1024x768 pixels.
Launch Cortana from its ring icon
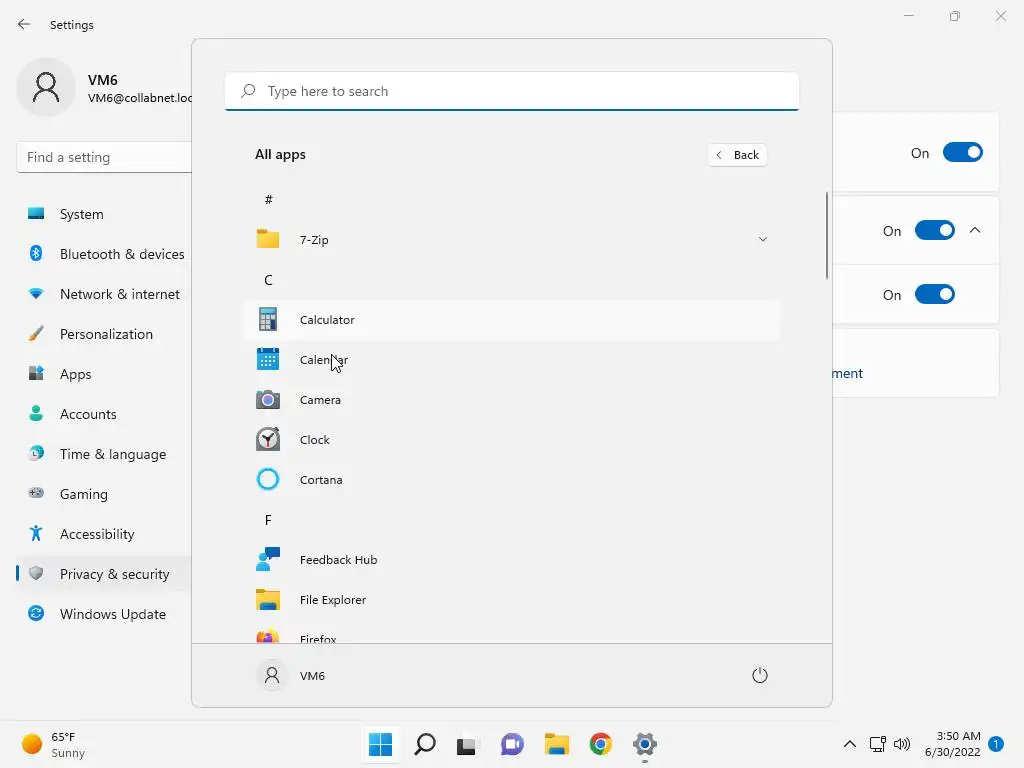(x=268, y=479)
